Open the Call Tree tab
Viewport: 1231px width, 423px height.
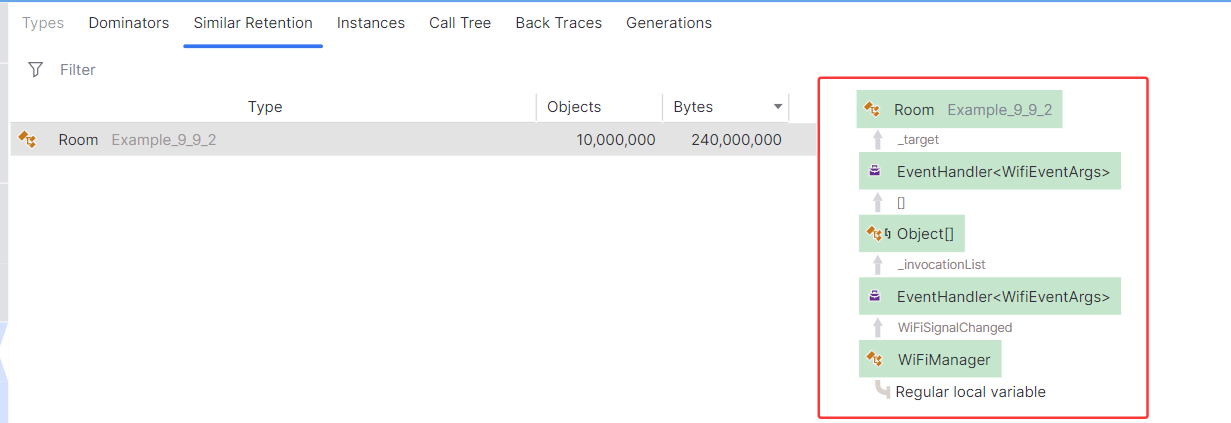pos(460,22)
